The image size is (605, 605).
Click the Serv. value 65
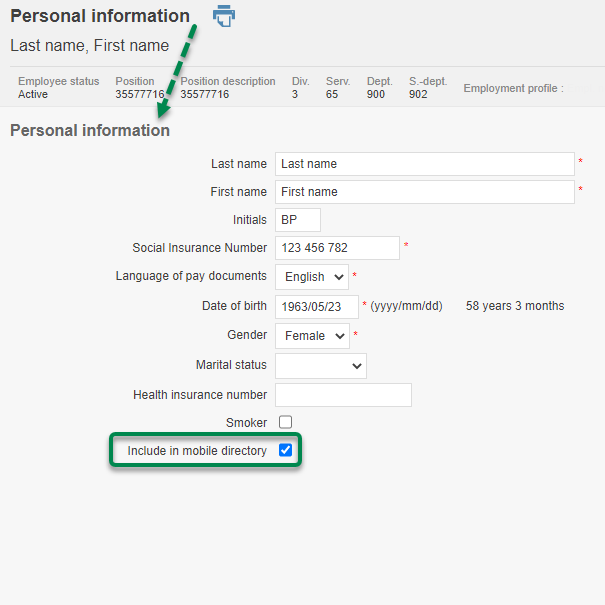[x=332, y=95]
